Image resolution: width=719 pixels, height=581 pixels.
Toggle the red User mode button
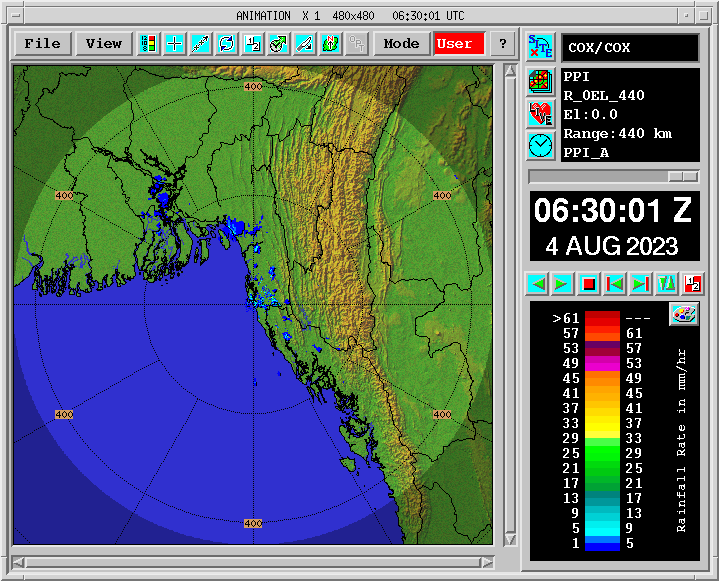[x=459, y=44]
